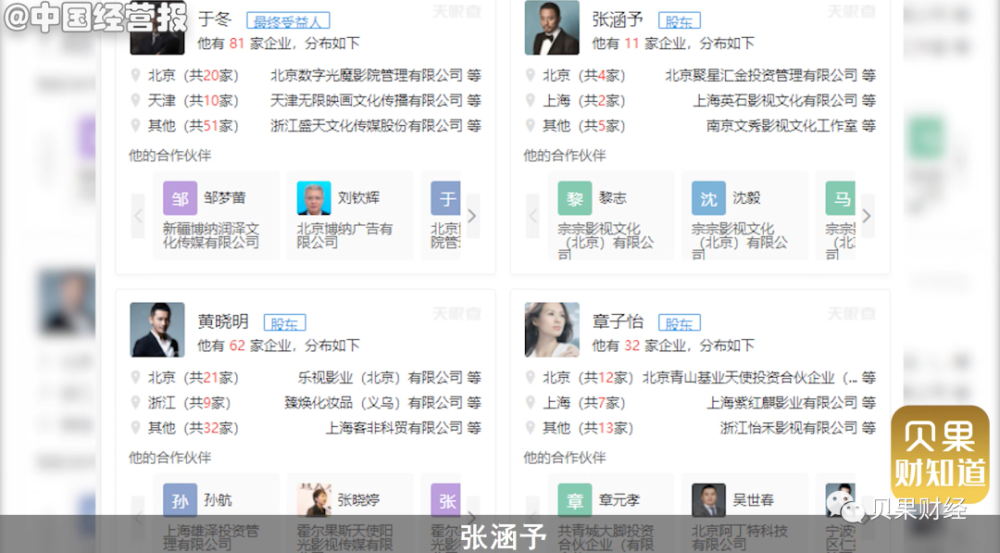Click the 股东 tag next to 黄晓明

pos(284,323)
